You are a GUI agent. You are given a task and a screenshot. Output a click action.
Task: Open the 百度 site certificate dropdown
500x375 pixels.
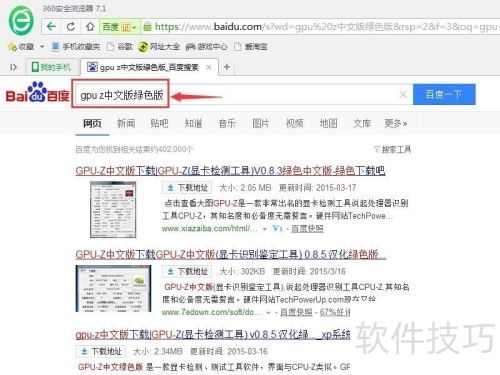[119, 27]
